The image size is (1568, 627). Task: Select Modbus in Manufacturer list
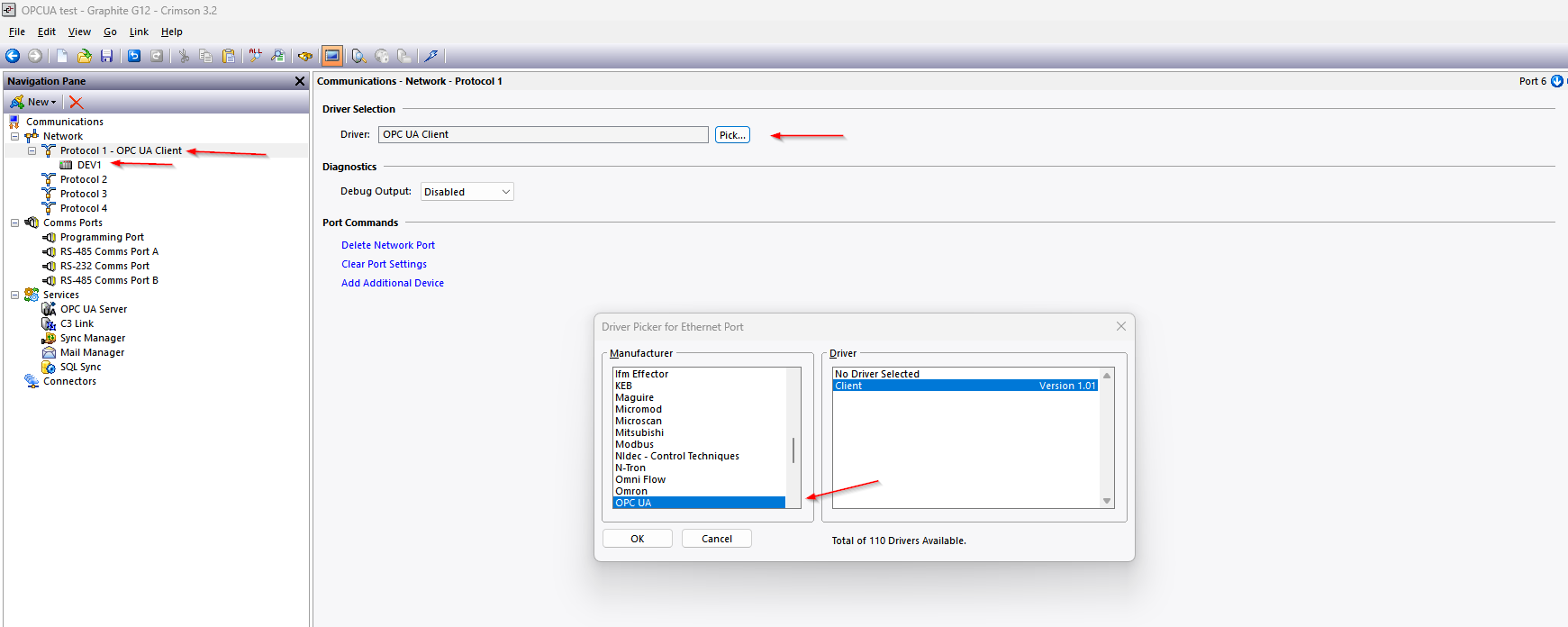(x=634, y=444)
